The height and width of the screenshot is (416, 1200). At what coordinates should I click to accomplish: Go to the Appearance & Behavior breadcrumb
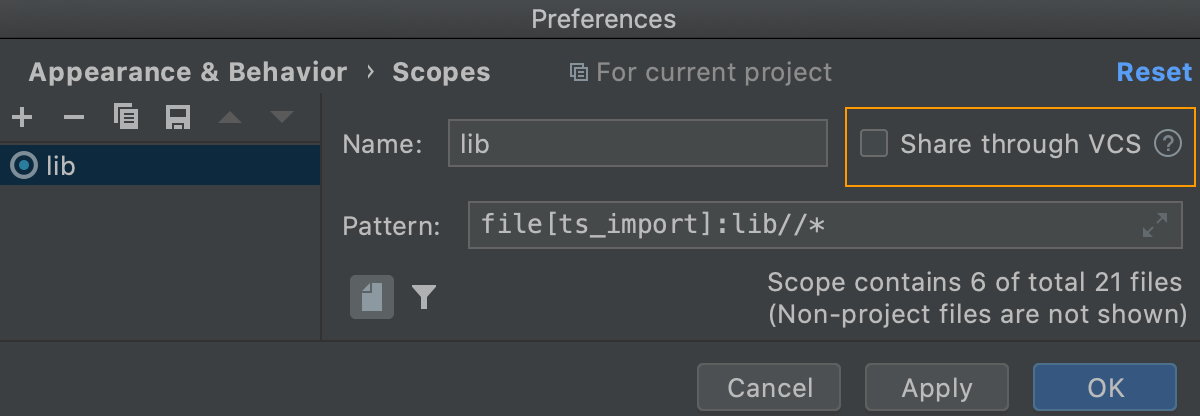188,72
